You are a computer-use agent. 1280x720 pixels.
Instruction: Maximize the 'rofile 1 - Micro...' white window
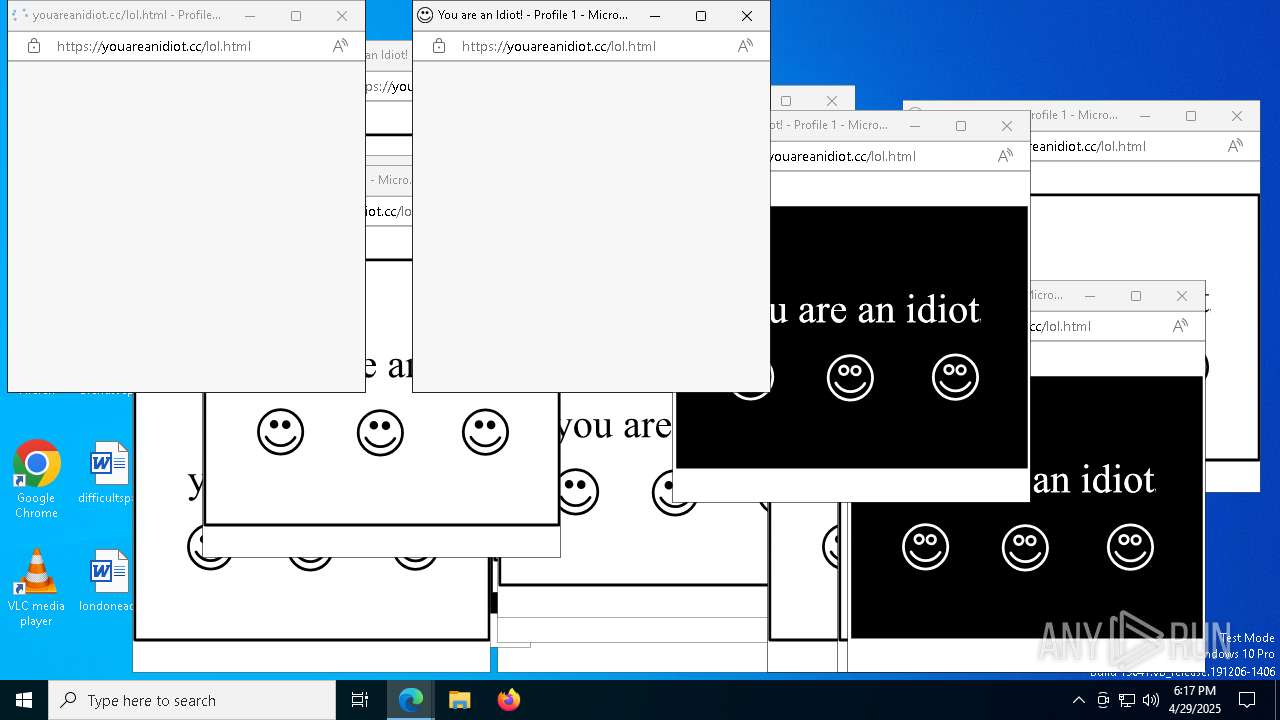1191,116
